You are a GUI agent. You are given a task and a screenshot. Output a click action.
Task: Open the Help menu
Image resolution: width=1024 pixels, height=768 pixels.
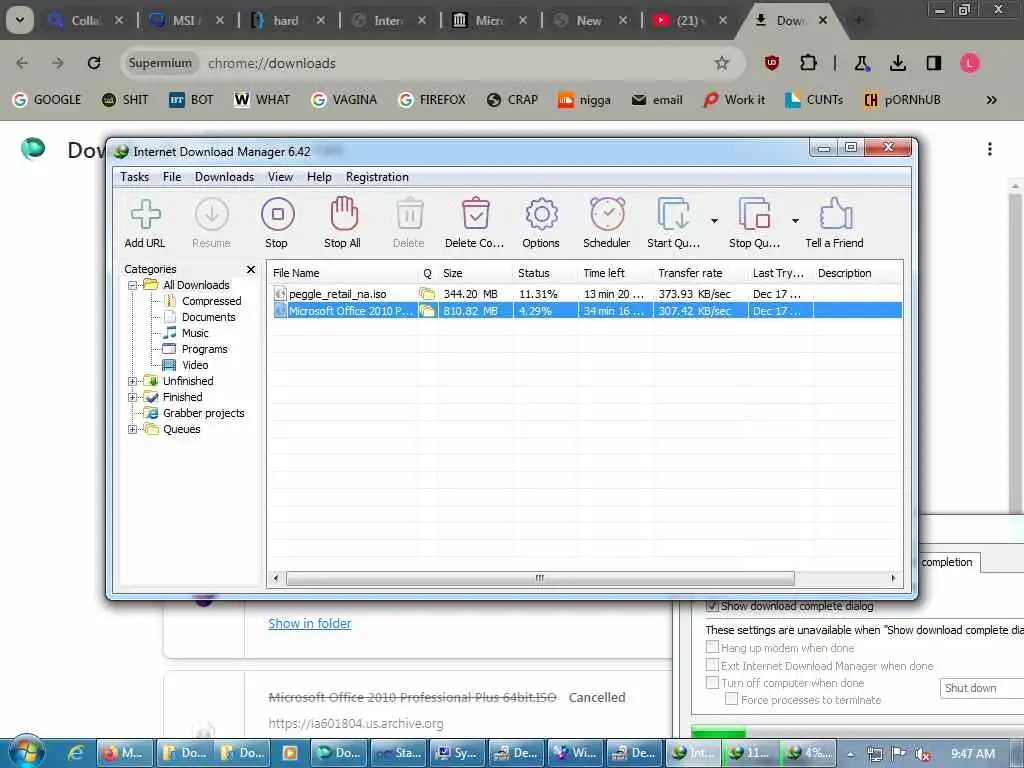click(x=319, y=177)
